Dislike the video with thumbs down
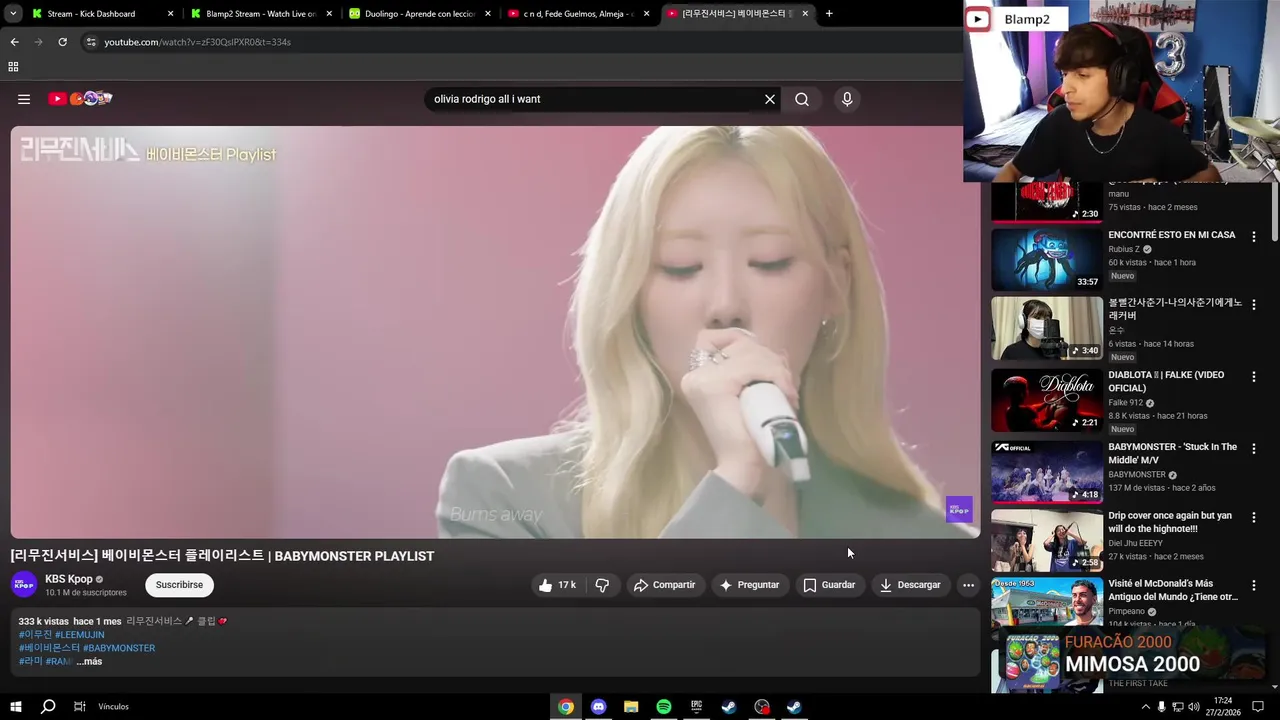1280x720 pixels. (602, 585)
